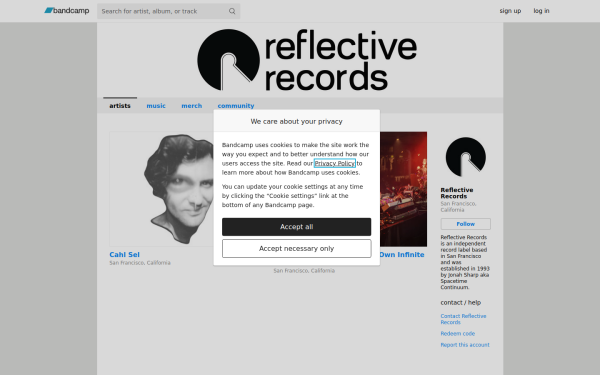Open the log in link
This screenshot has width=600, height=375.
(541, 11)
